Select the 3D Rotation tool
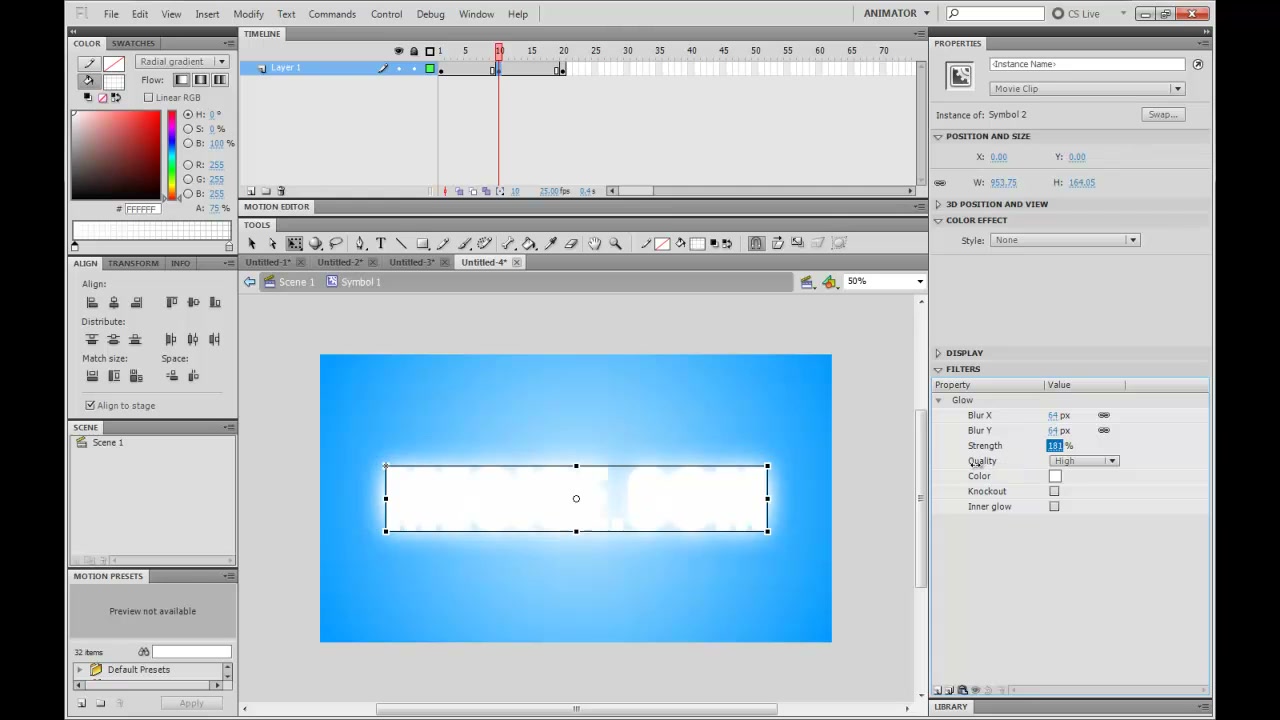Image resolution: width=1280 pixels, height=720 pixels. 314,243
